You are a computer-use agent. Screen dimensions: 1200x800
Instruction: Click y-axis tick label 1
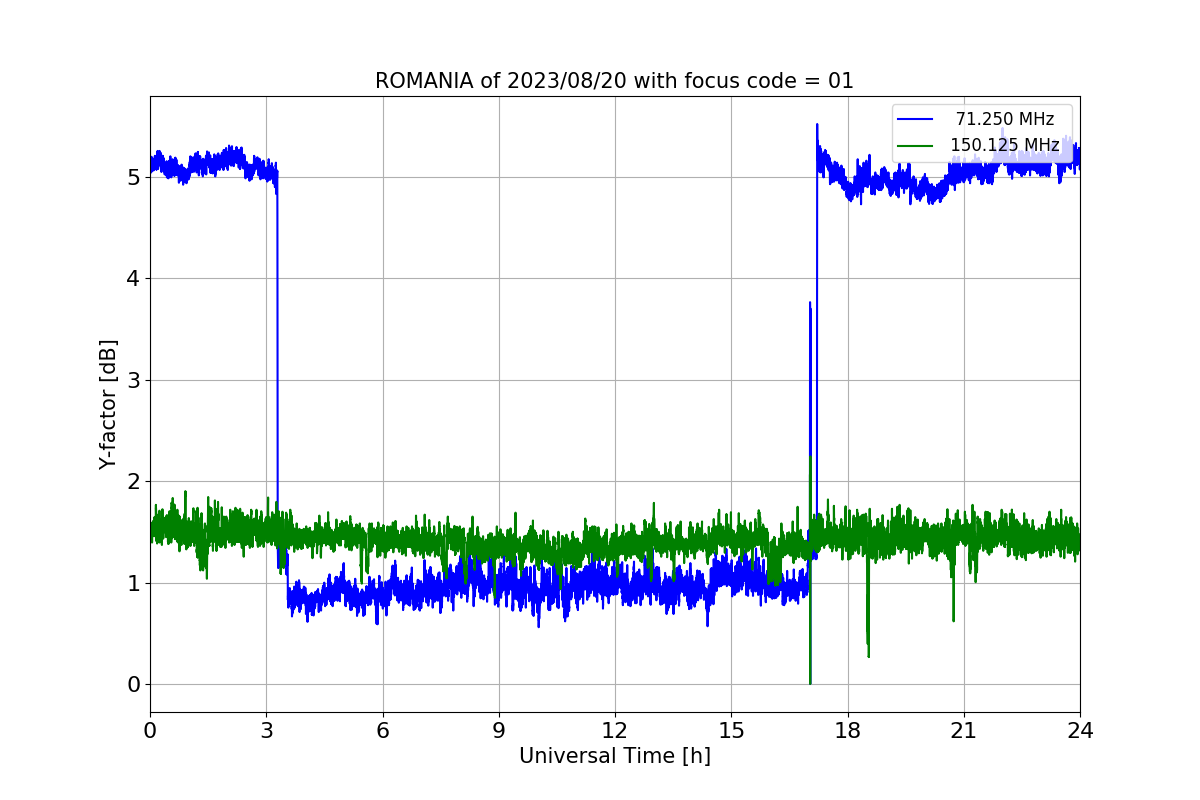pyautogui.click(x=134, y=583)
